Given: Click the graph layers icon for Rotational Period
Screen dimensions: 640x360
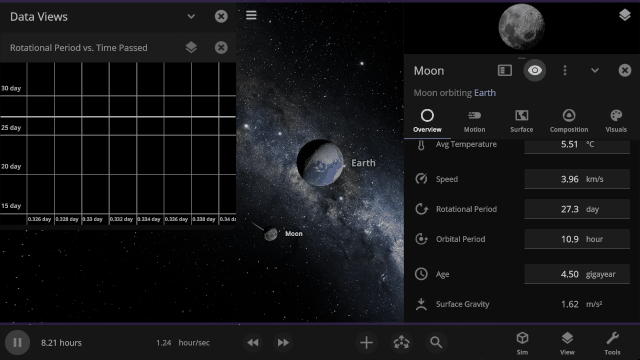Looking at the screenshot, I should pyautogui.click(x=191, y=47).
